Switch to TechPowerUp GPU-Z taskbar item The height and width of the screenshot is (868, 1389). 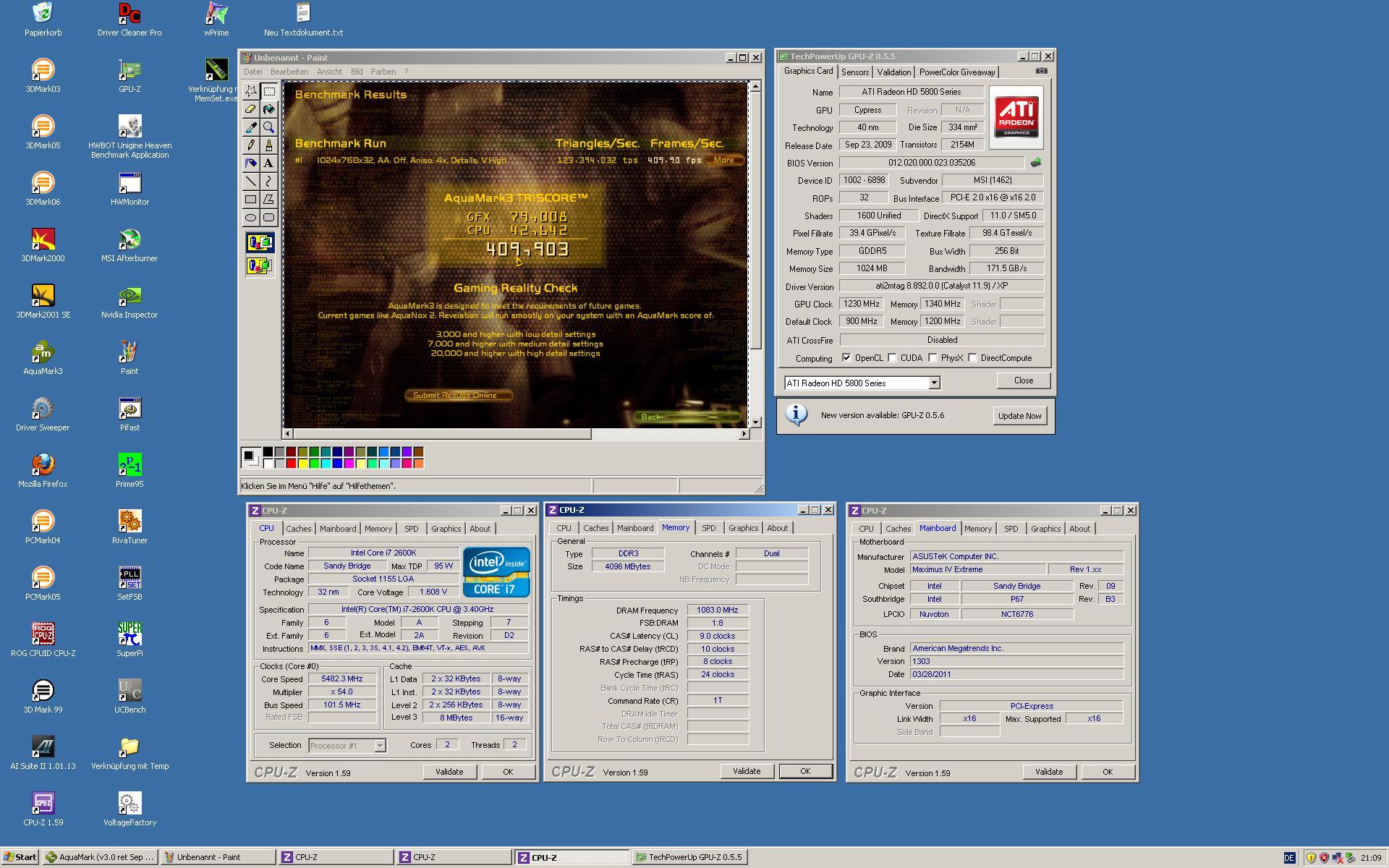pos(689,857)
